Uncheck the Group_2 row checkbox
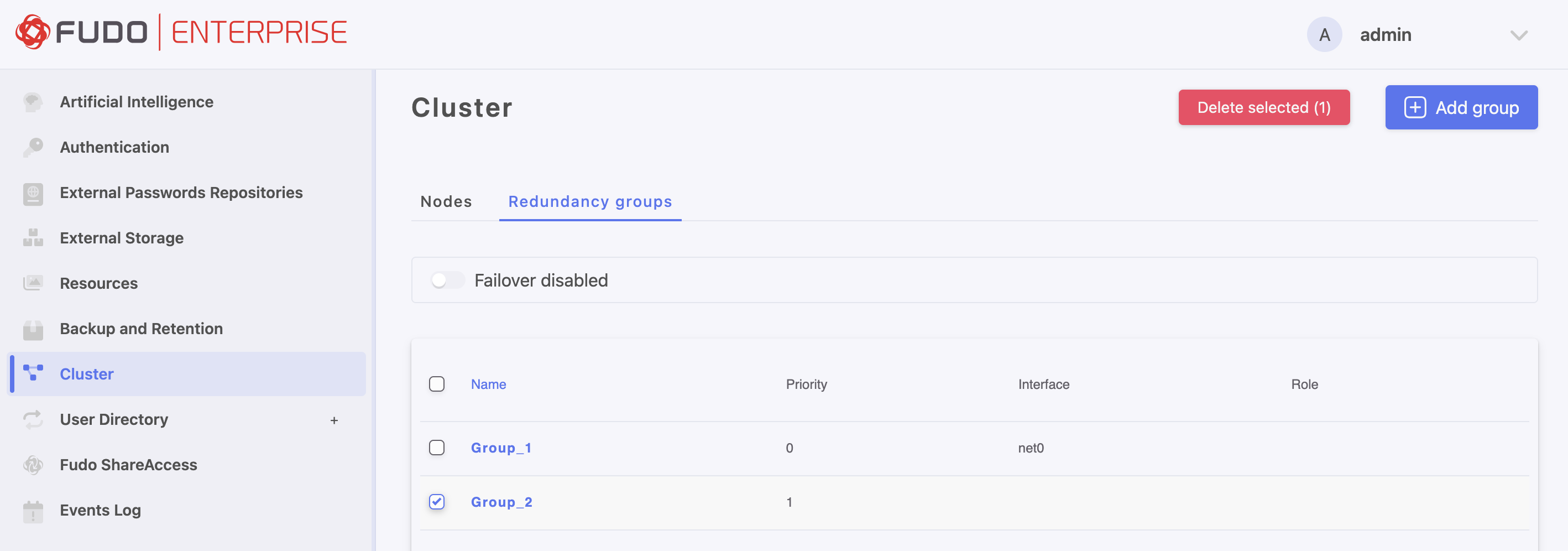 click(436, 502)
